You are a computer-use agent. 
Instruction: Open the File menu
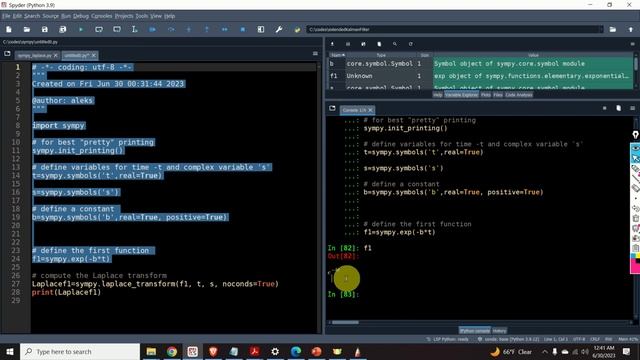(6, 16)
